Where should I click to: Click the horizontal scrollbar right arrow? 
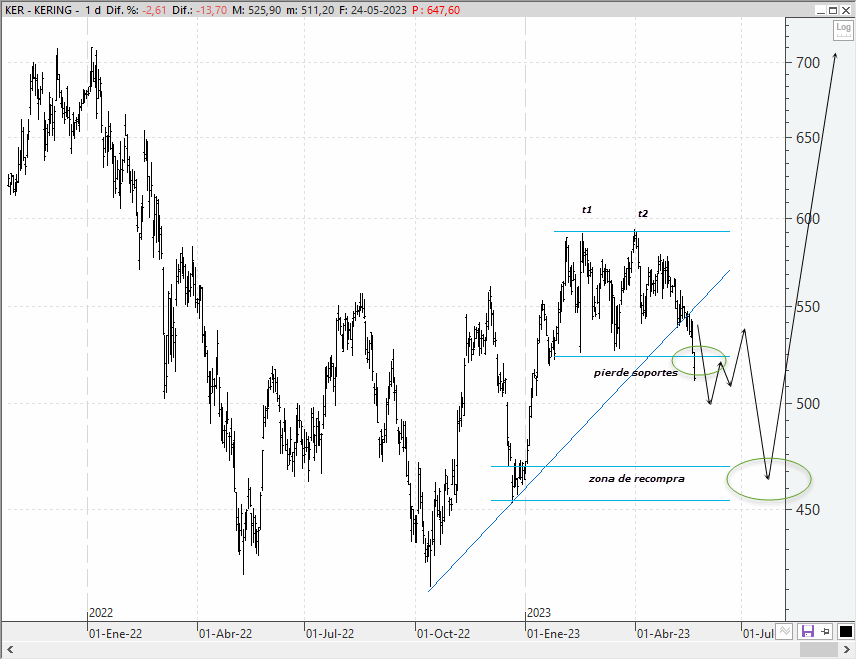848,650
